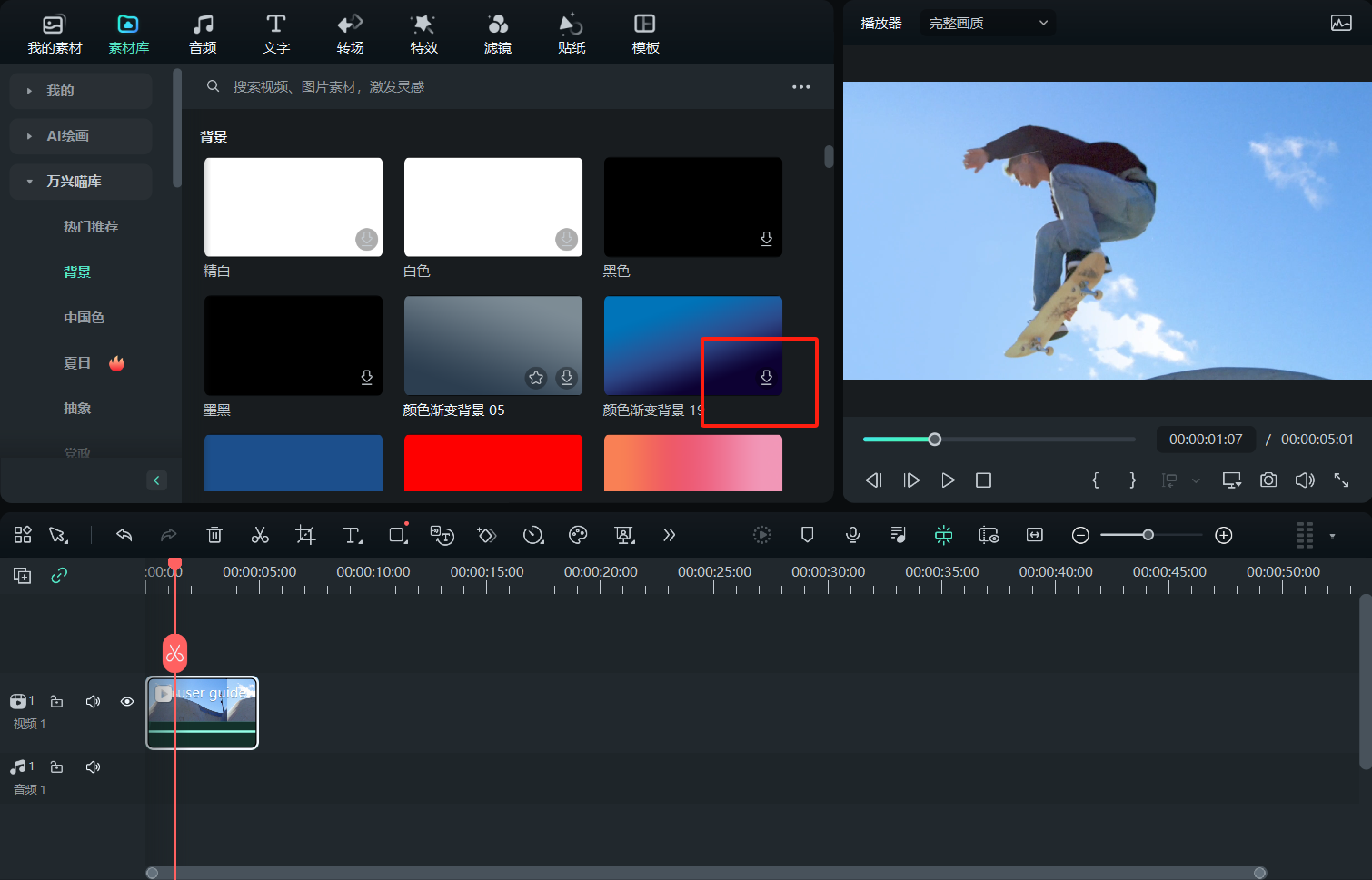Step forward one frame in player
Screen dimensions: 1372x880
(x=911, y=480)
